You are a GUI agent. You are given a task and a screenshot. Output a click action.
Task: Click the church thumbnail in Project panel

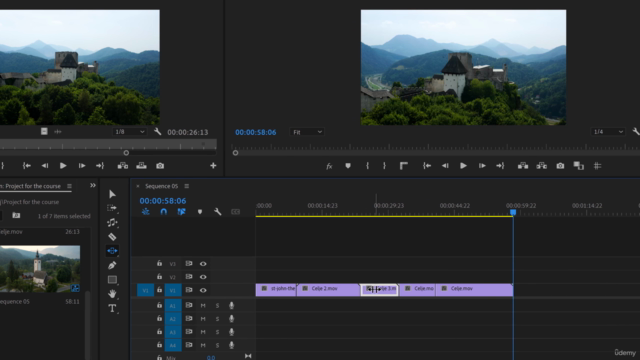[40, 269]
